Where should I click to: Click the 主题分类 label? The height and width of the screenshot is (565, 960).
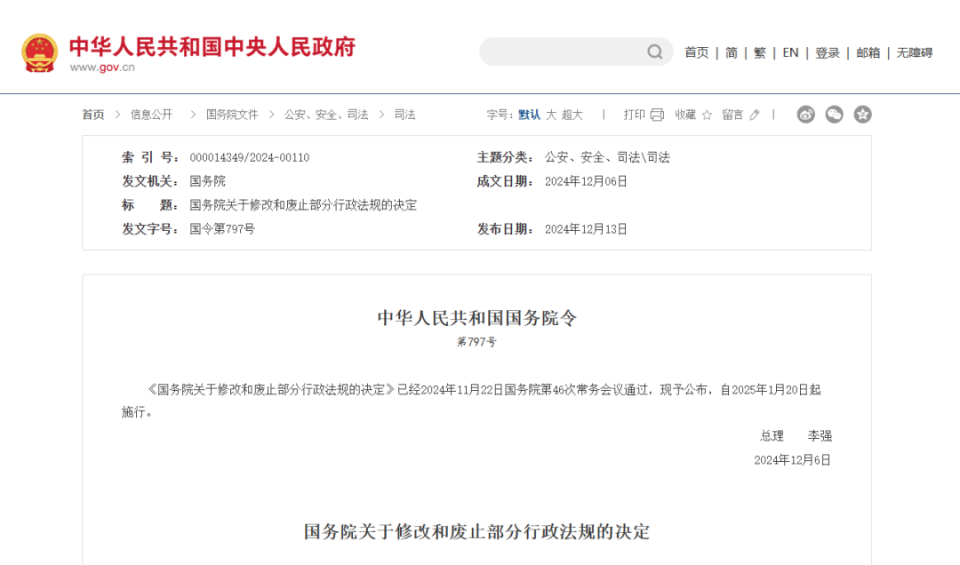505,157
